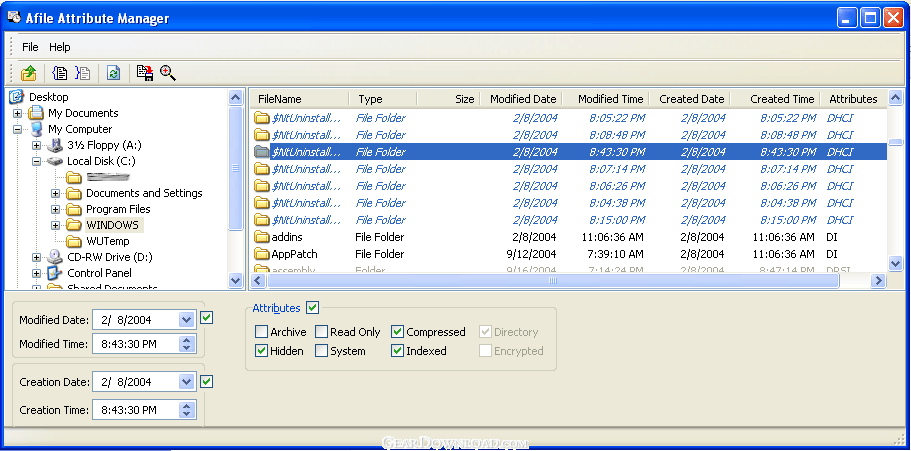Sort list by Modified Date column header
The width and height of the screenshot is (911, 451).
tap(523, 99)
